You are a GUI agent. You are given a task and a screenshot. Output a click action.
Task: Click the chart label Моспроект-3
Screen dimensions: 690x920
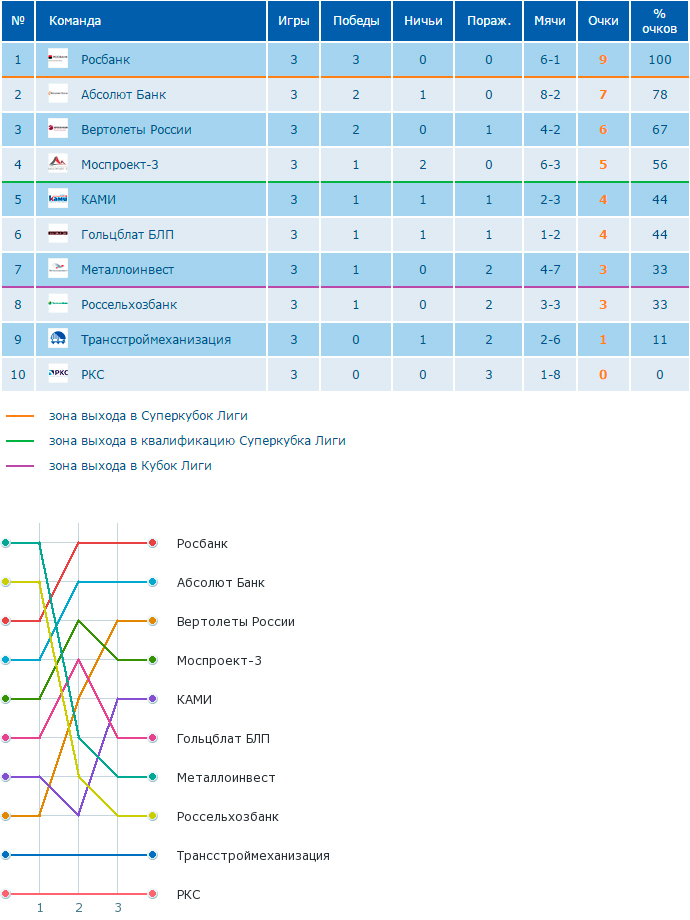pos(219,661)
